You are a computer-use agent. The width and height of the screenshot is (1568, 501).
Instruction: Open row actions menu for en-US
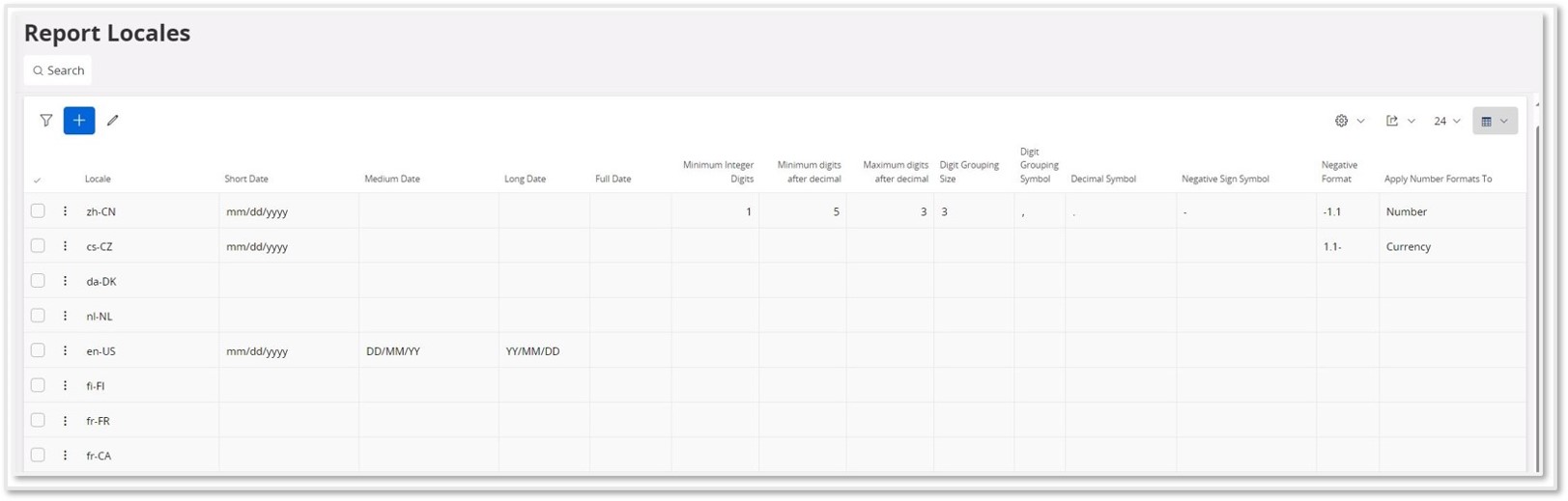point(66,350)
